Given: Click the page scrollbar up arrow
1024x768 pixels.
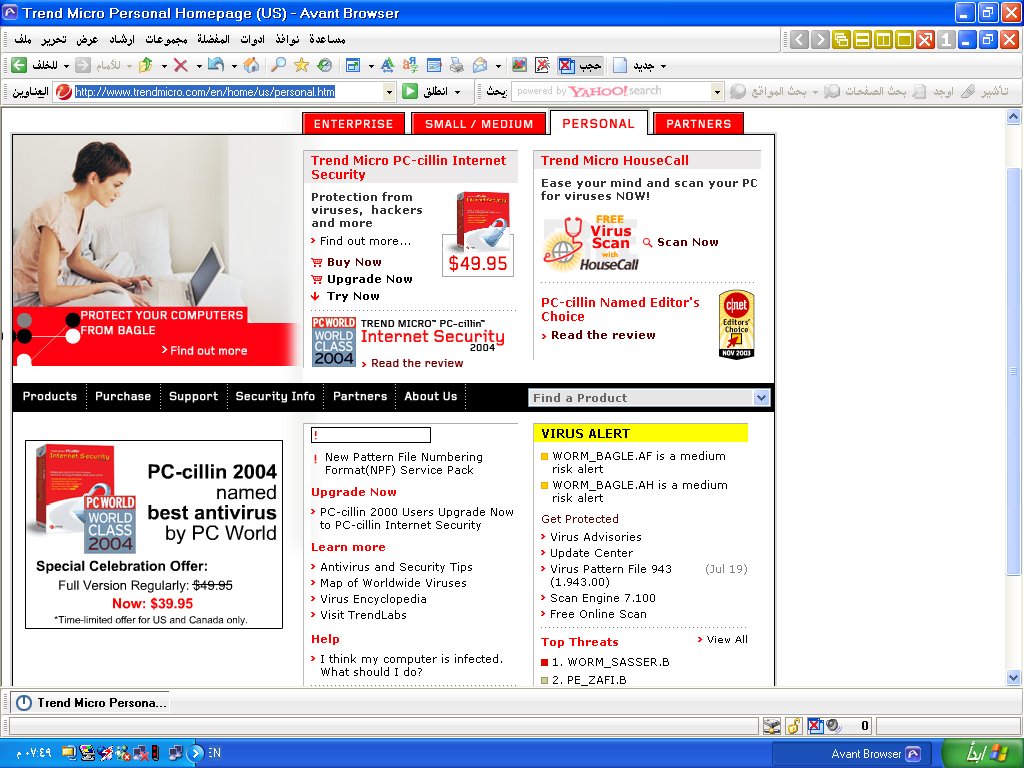Looking at the screenshot, I should click(1014, 117).
